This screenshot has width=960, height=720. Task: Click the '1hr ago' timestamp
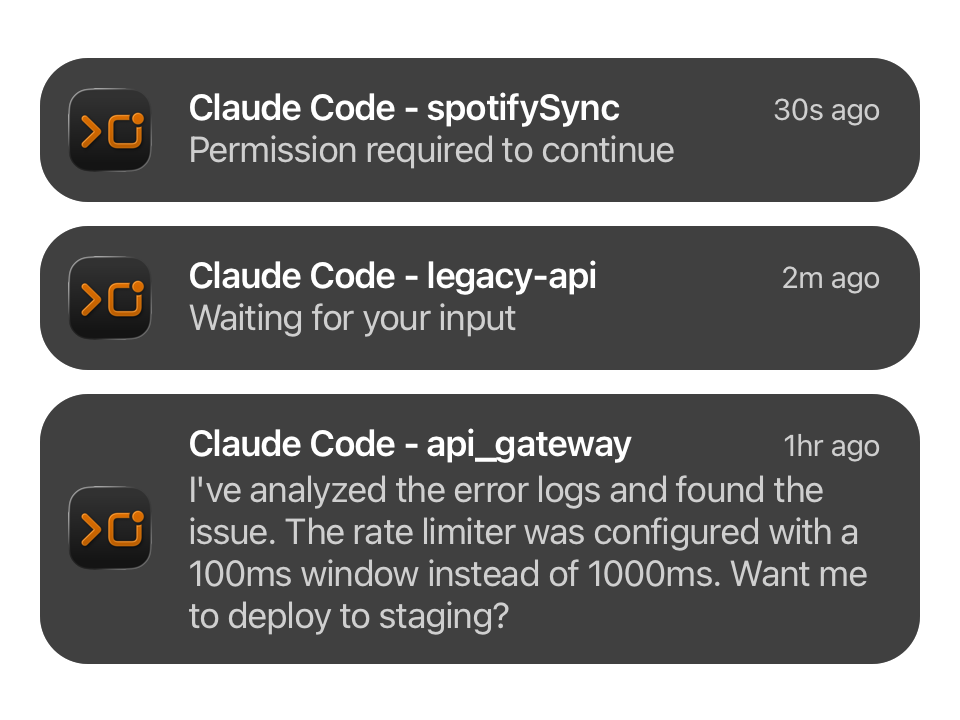click(831, 447)
